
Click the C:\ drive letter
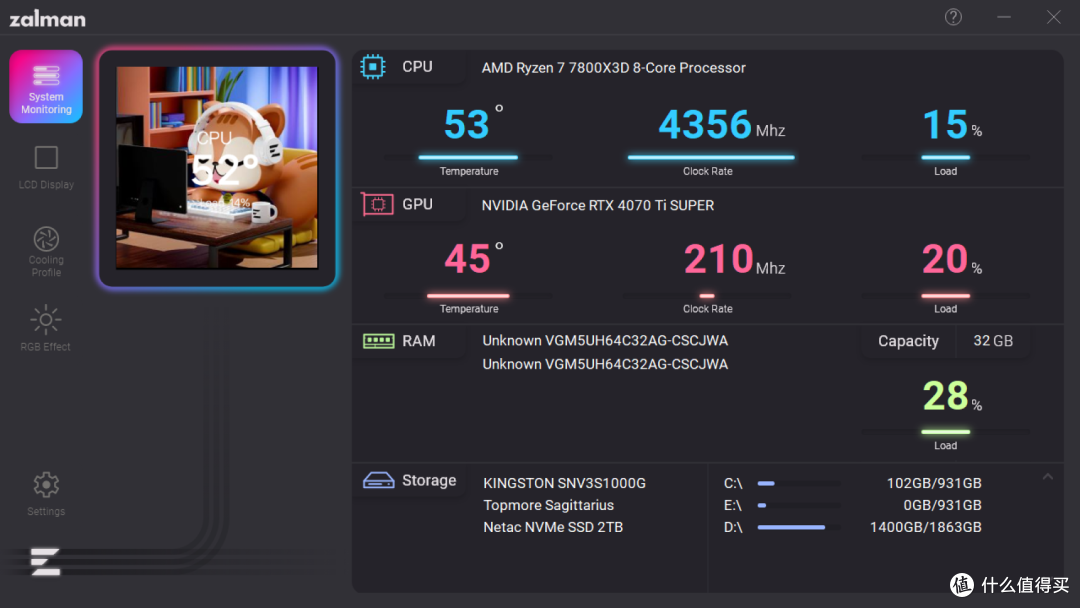pyautogui.click(x=733, y=483)
